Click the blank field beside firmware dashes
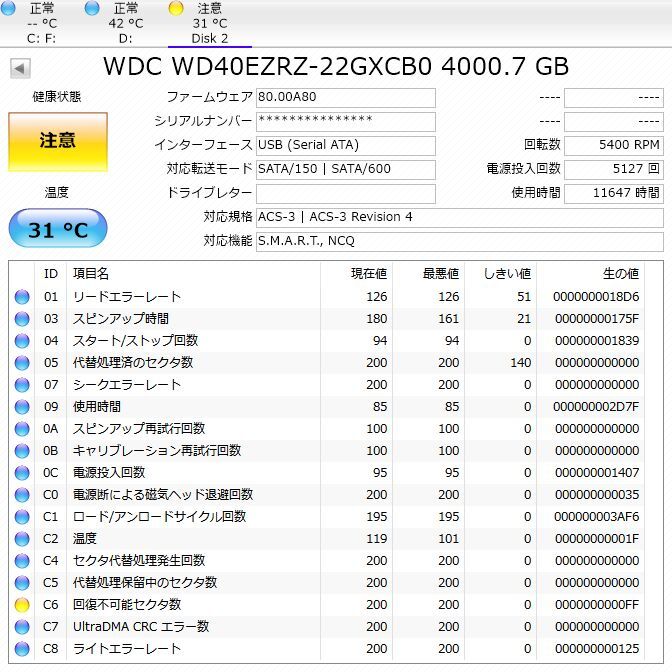Image resolution: width=672 pixels, height=672 pixels. 614,98
